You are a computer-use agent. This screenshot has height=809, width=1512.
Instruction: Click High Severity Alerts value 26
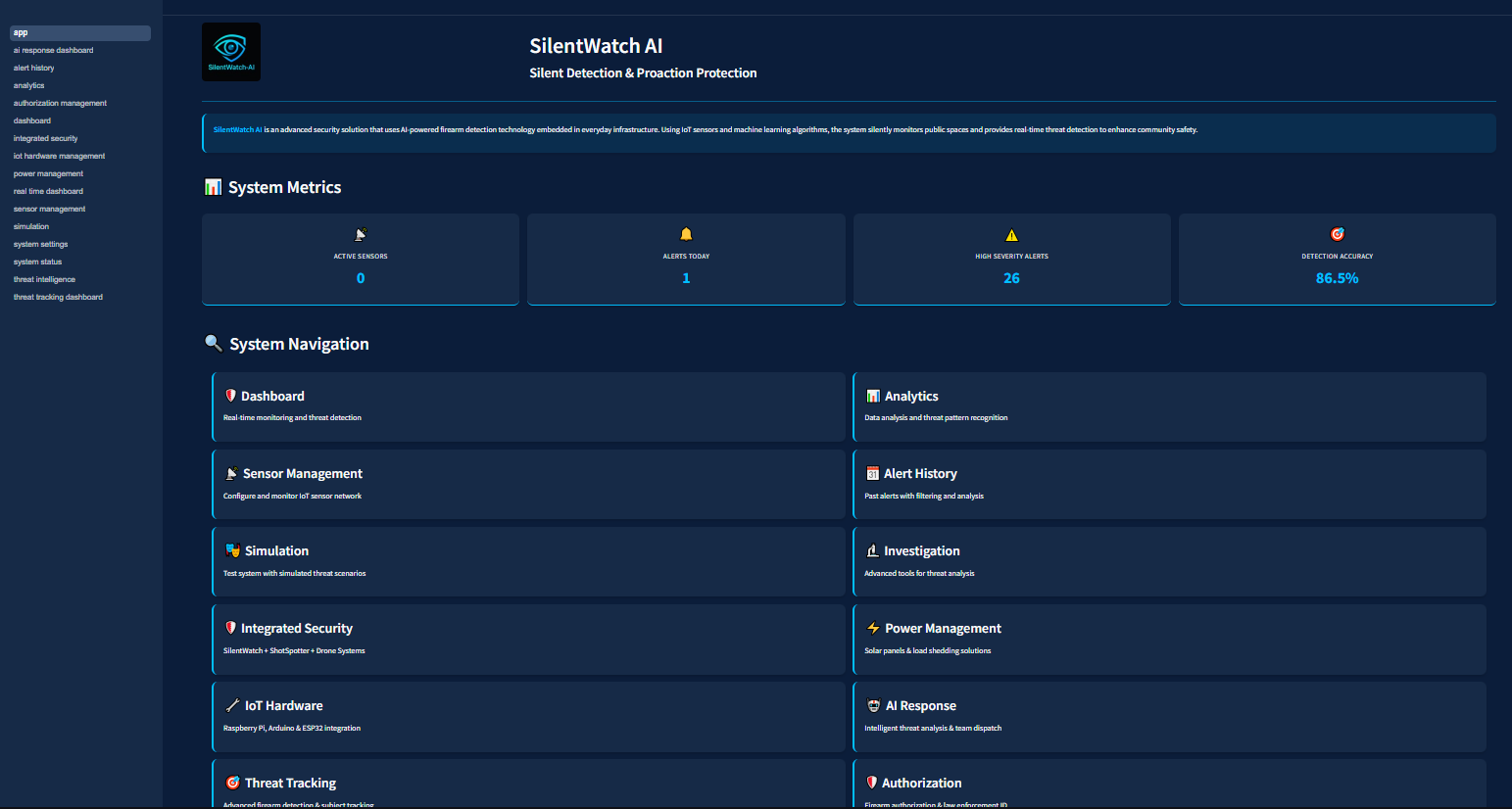[1011, 278]
